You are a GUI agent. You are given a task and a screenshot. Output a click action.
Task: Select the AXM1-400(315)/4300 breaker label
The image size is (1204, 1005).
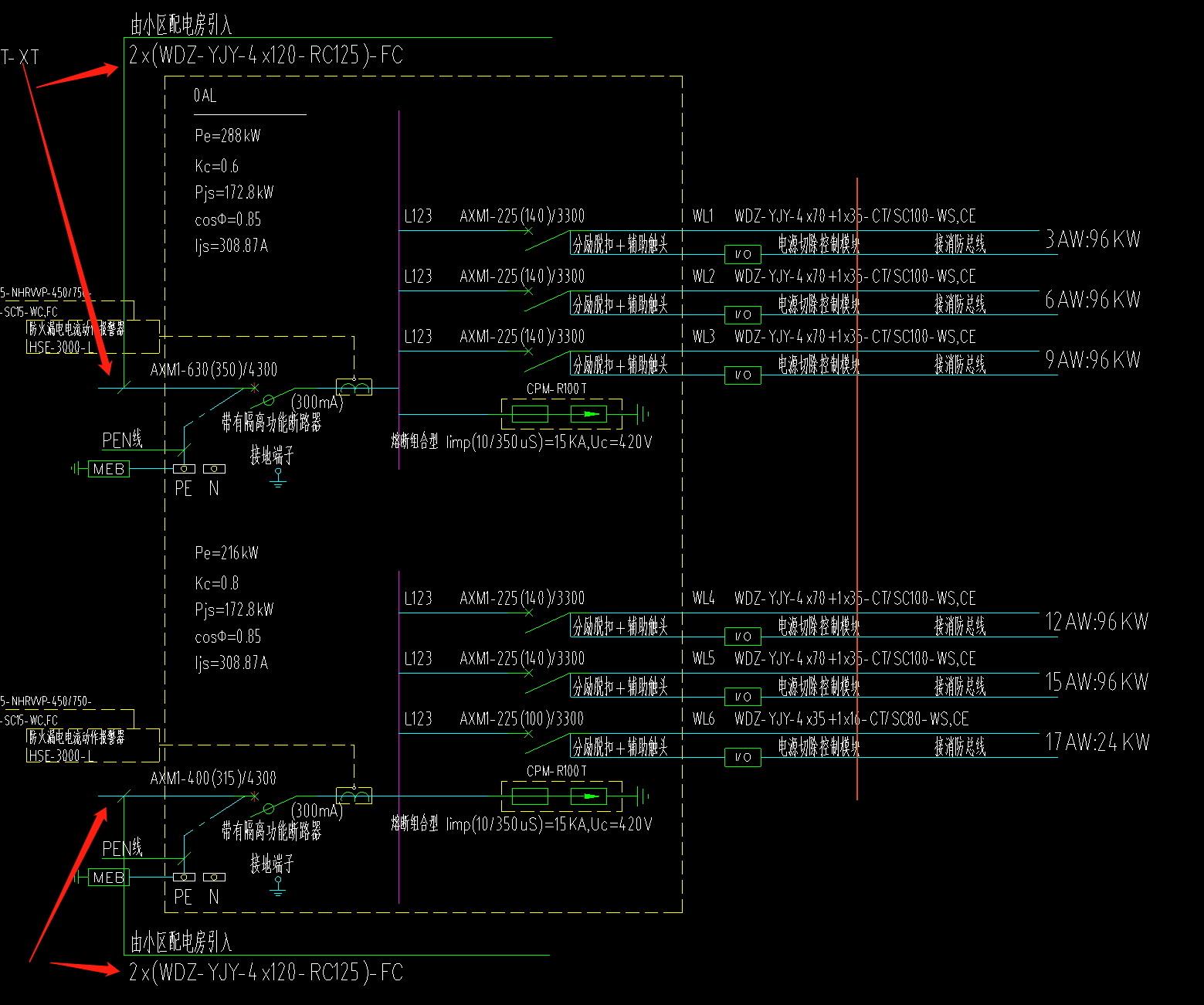click(x=213, y=779)
